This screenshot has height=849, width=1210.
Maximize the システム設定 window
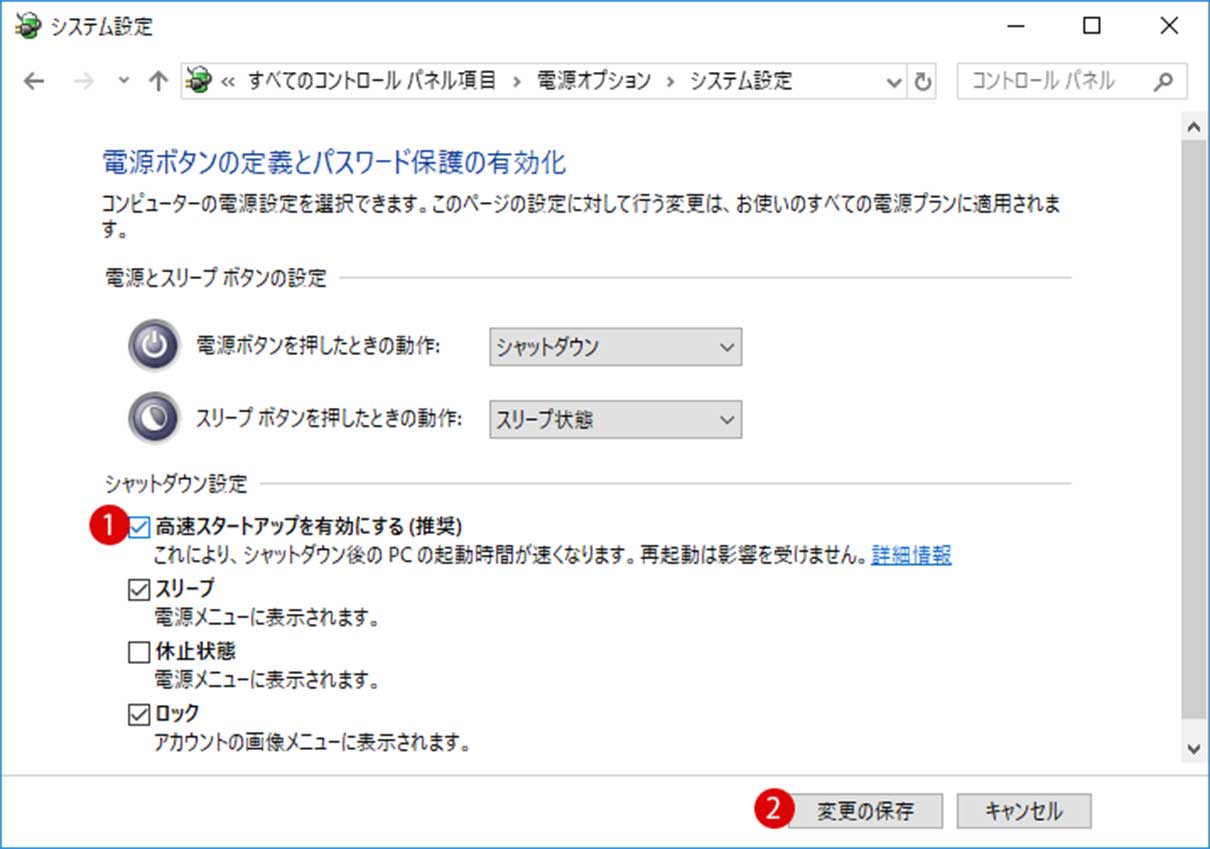[x=1092, y=27]
